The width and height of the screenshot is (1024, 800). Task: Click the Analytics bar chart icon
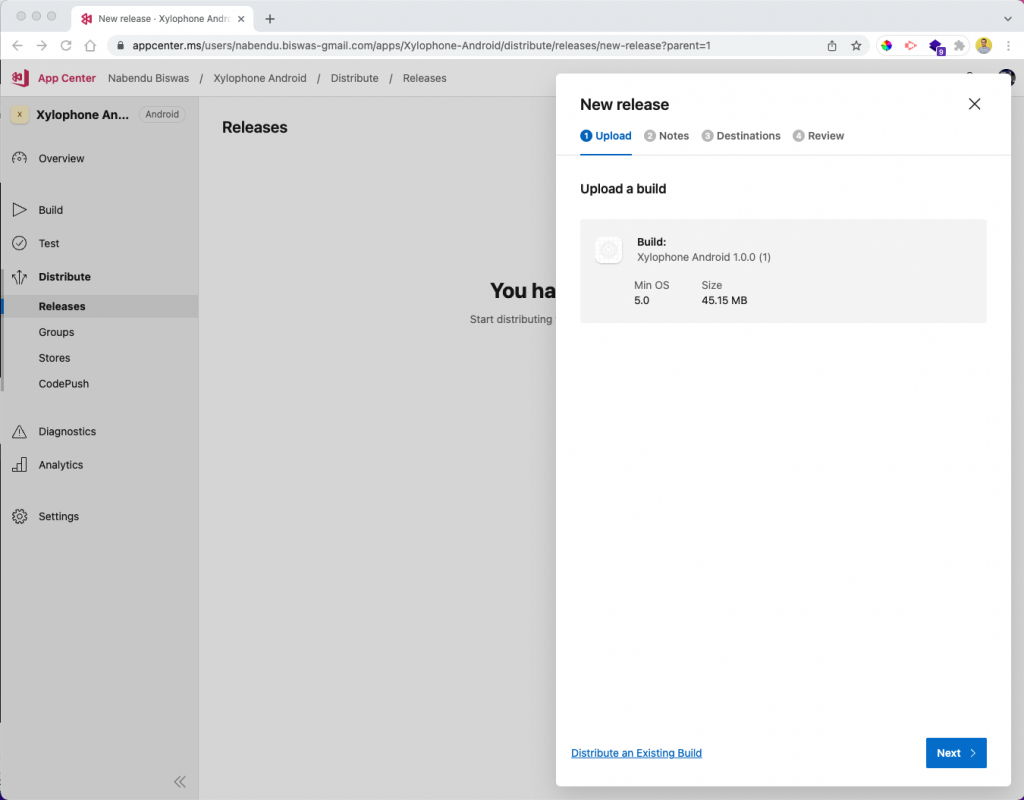pyautogui.click(x=20, y=464)
